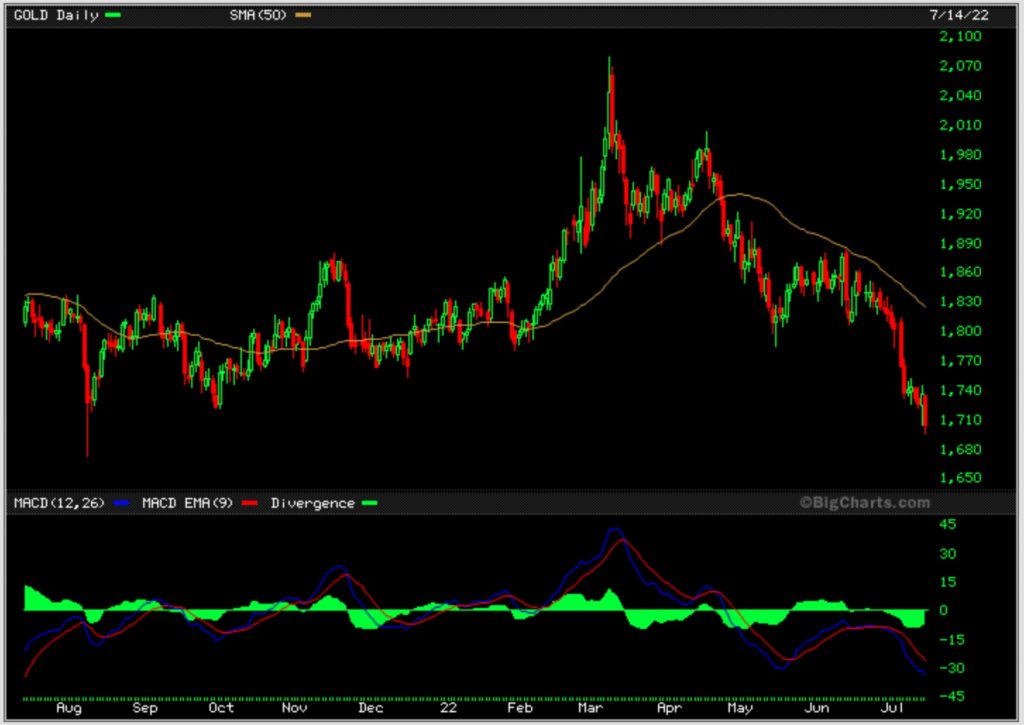Click the green GOLD Daily legend swatch
The image size is (1024, 725).
(112, 15)
